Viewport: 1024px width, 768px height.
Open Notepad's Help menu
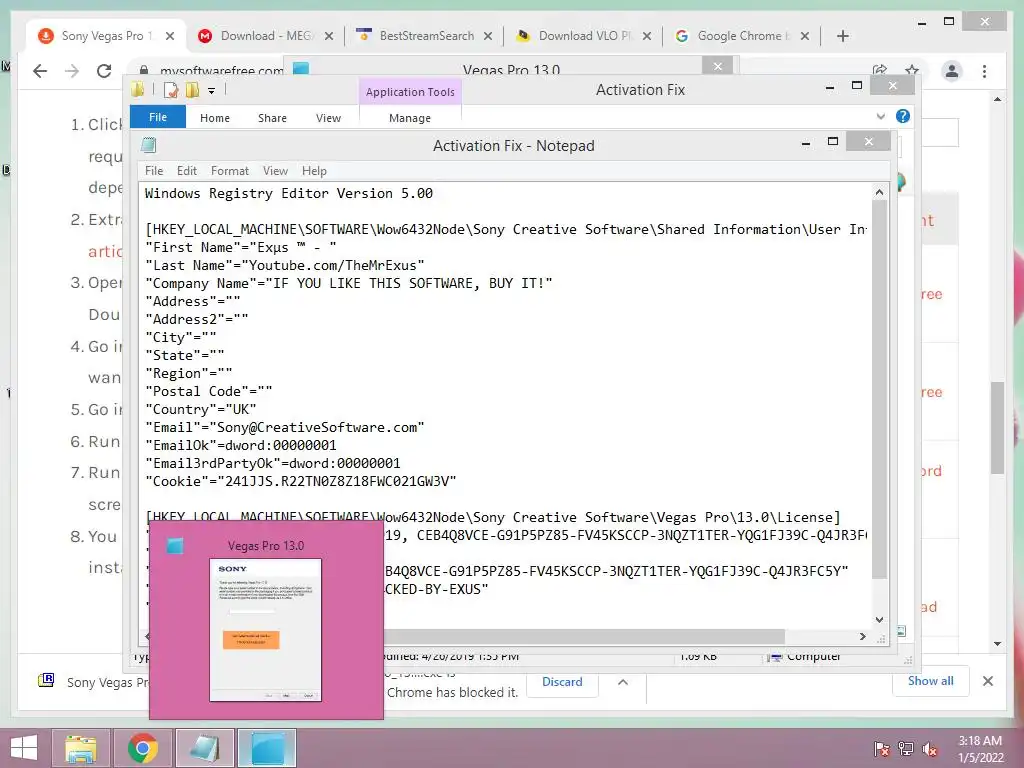pos(314,170)
